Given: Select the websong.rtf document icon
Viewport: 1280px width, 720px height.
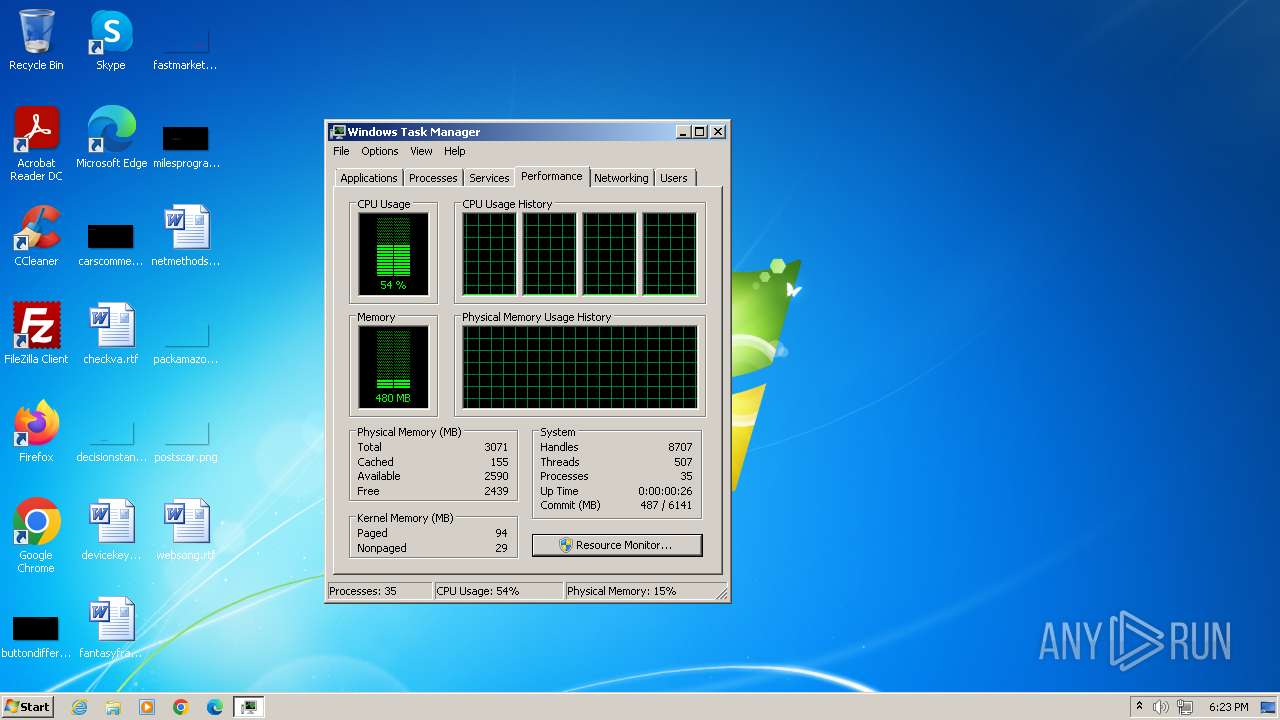Looking at the screenshot, I should (x=185, y=529).
